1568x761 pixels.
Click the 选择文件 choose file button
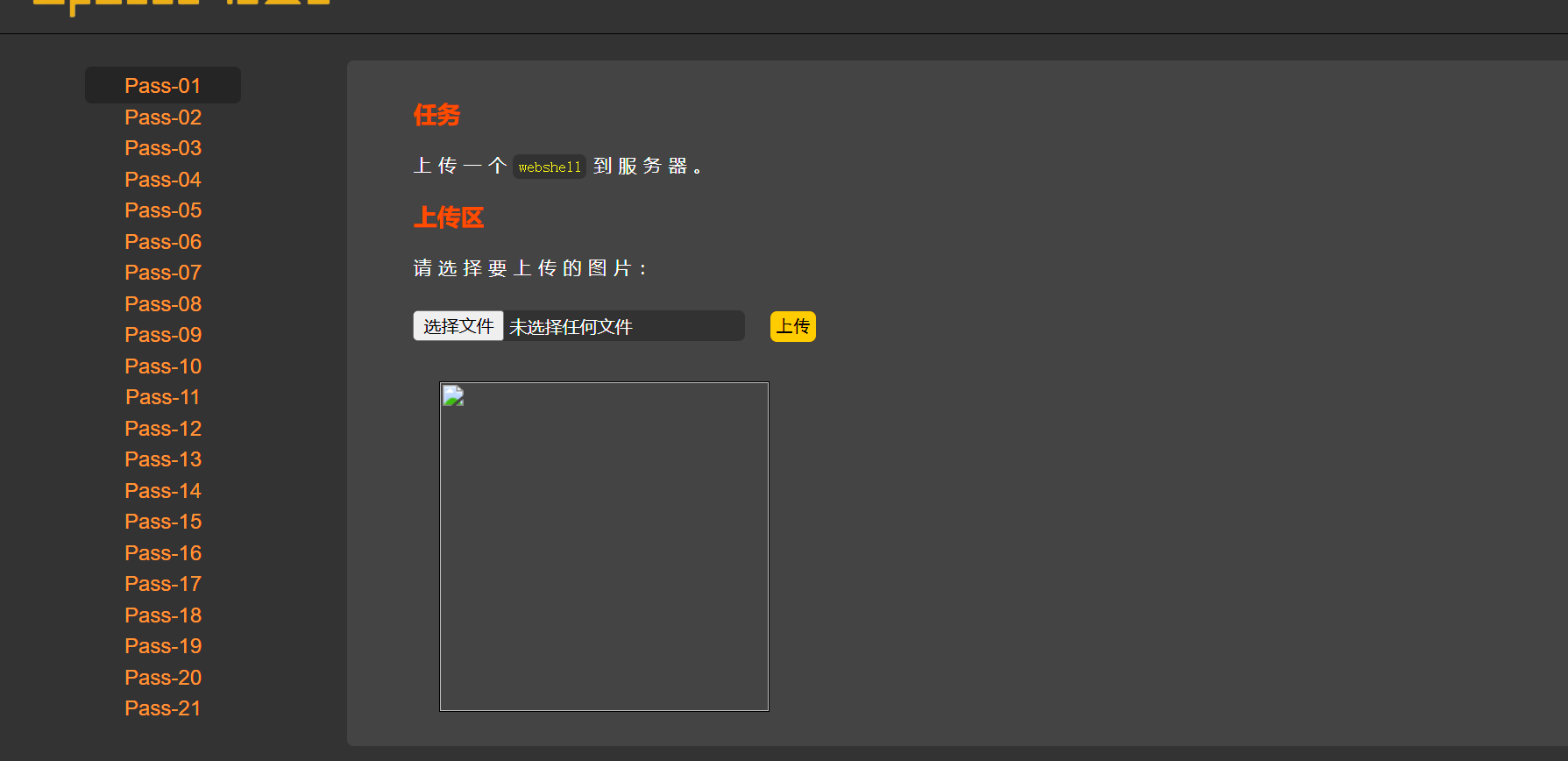(458, 326)
